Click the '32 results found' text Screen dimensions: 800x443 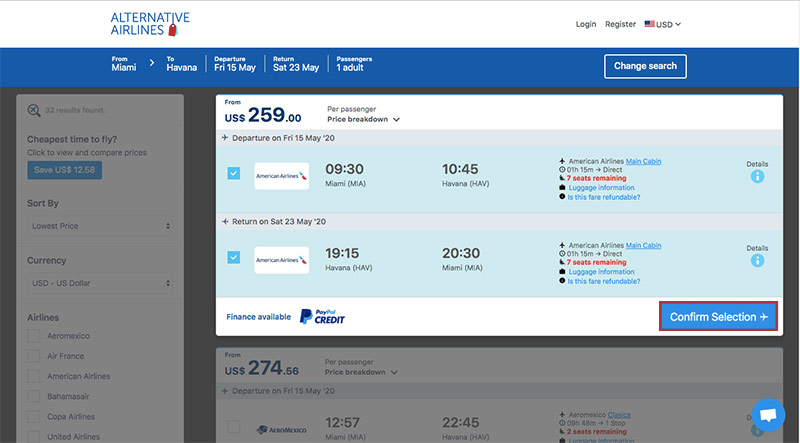(x=75, y=110)
